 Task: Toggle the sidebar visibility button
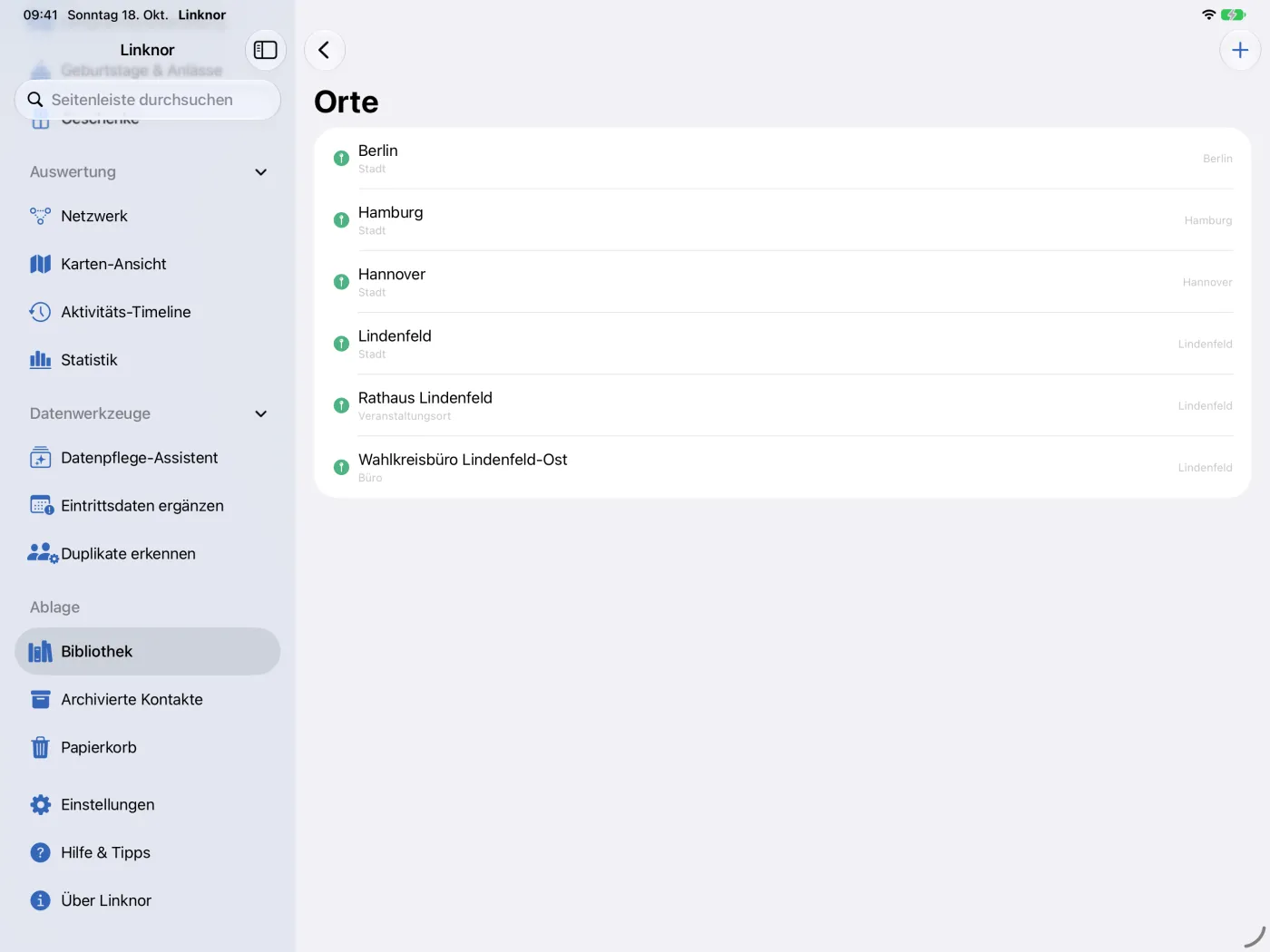[266, 50]
